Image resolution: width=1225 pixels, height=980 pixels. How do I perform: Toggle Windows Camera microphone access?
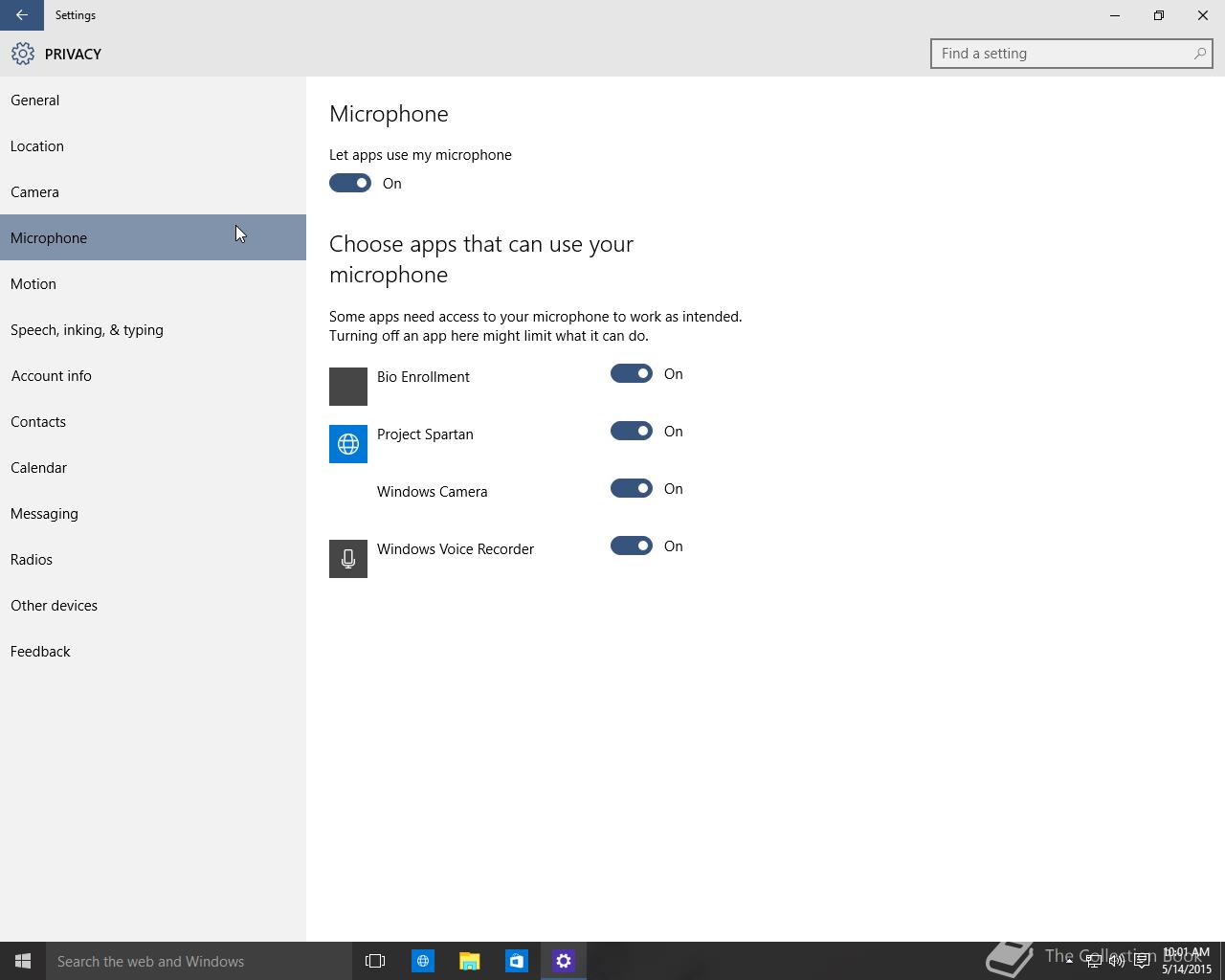[x=632, y=488]
